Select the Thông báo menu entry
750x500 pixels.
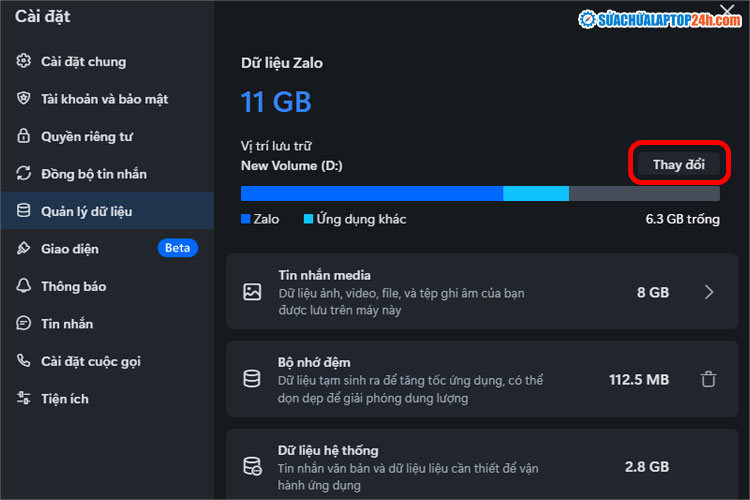(x=73, y=287)
